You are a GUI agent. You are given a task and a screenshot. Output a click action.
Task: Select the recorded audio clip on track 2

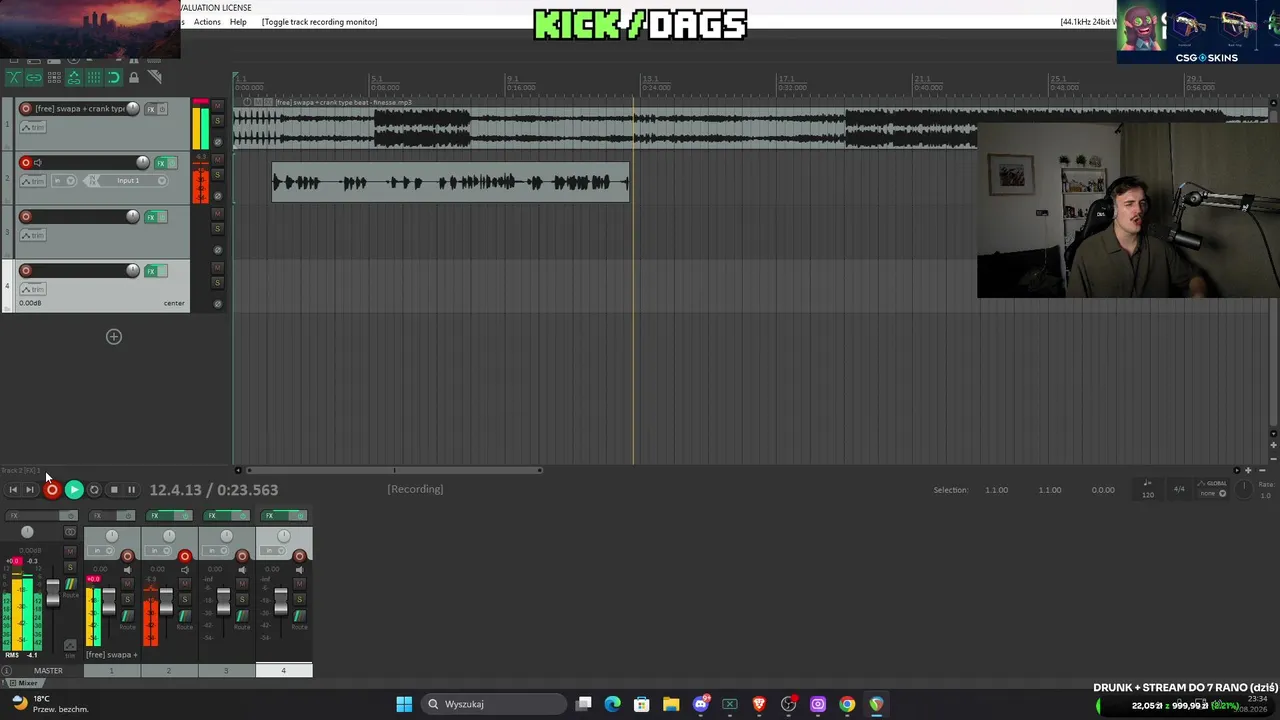click(450, 182)
